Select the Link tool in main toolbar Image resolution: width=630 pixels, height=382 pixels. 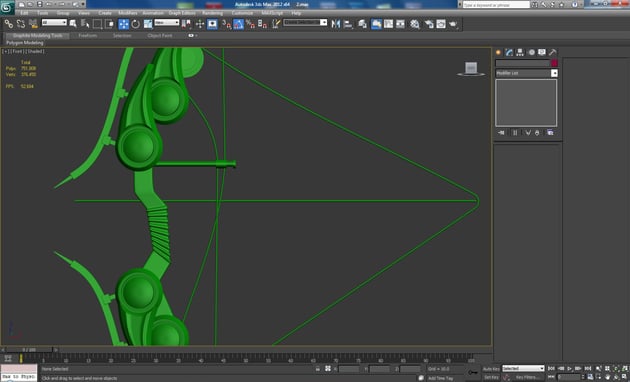coord(8,24)
